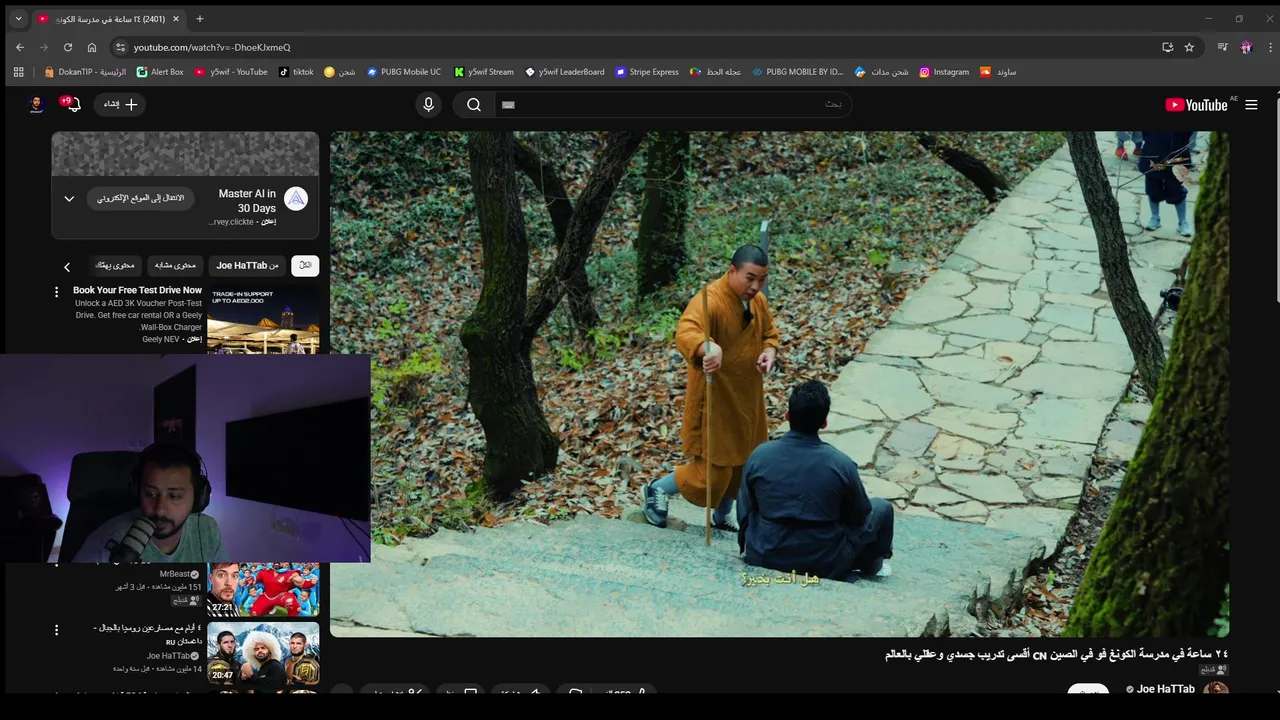Open y5wif LeaderBoard bookmark
This screenshot has width=1280, height=720.
(x=564, y=72)
